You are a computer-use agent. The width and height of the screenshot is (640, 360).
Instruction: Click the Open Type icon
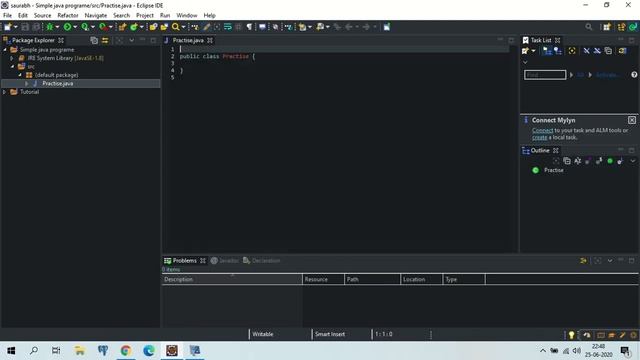pos(153,27)
